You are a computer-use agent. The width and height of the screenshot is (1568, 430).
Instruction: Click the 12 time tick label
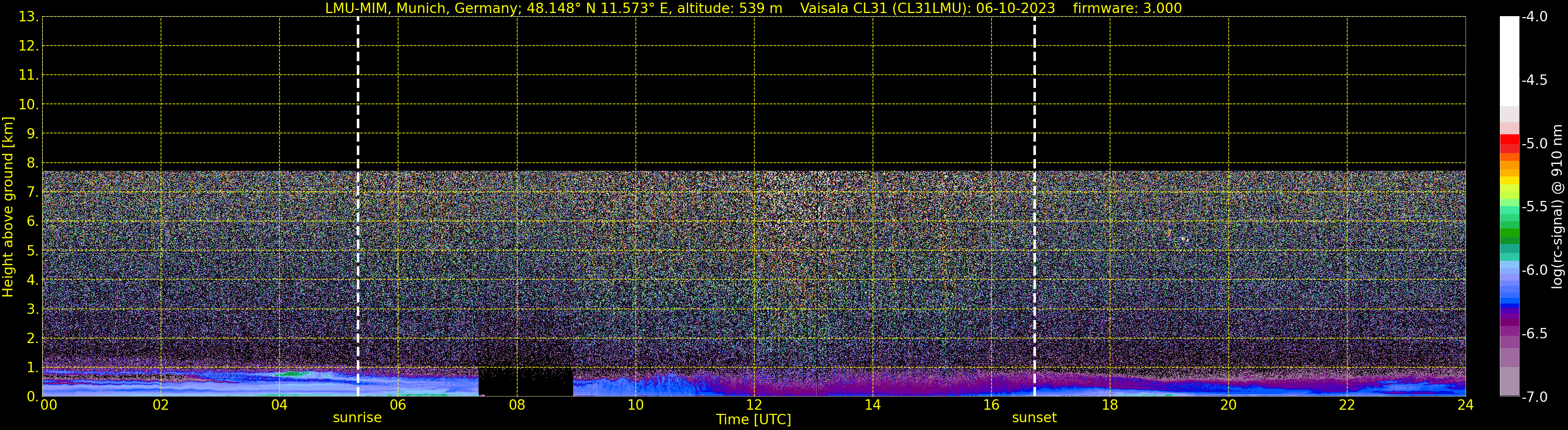pyautogui.click(x=754, y=405)
